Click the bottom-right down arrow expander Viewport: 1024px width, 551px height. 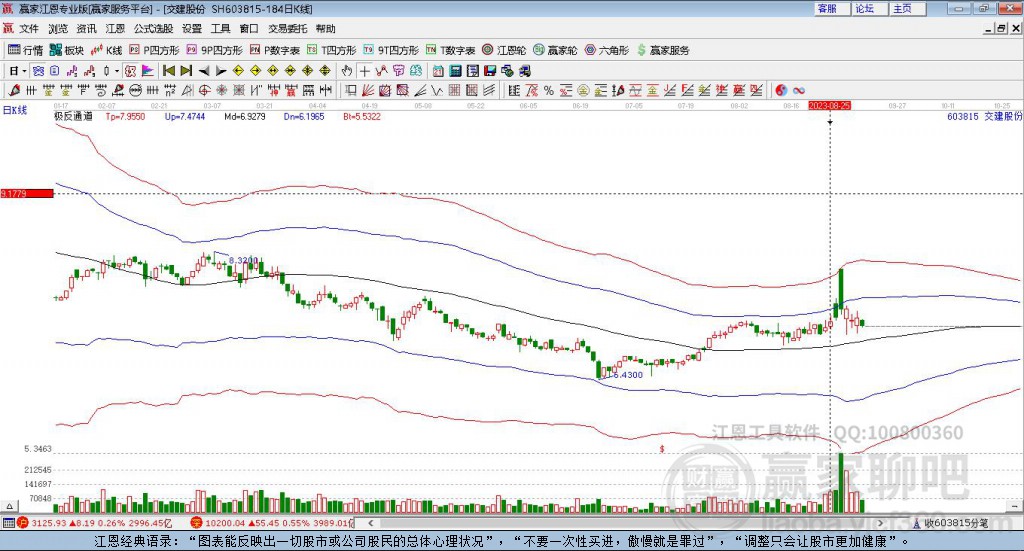pos(1014,507)
